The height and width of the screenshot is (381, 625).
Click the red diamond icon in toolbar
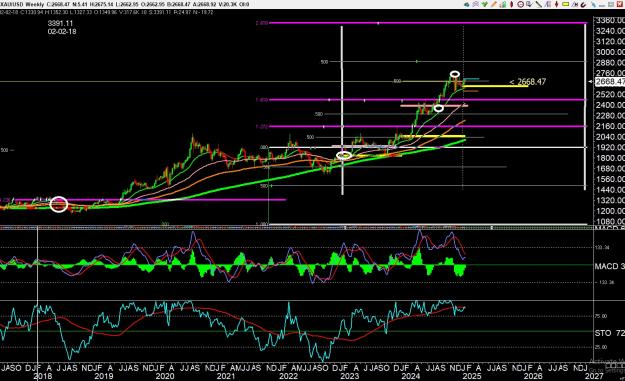point(511,4)
